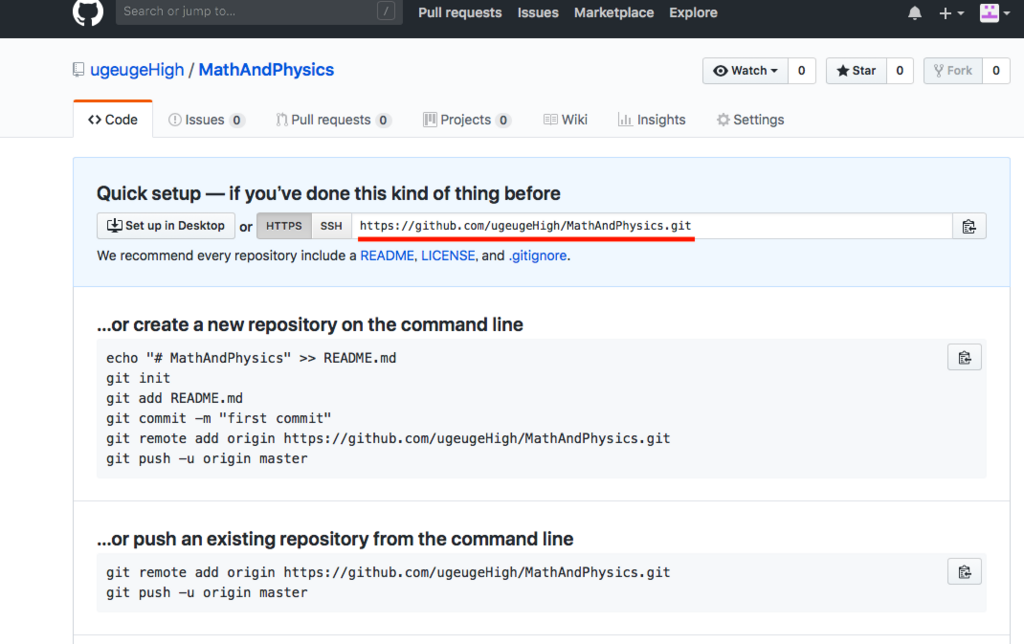Click the stargazers count next to Star

coord(899,71)
